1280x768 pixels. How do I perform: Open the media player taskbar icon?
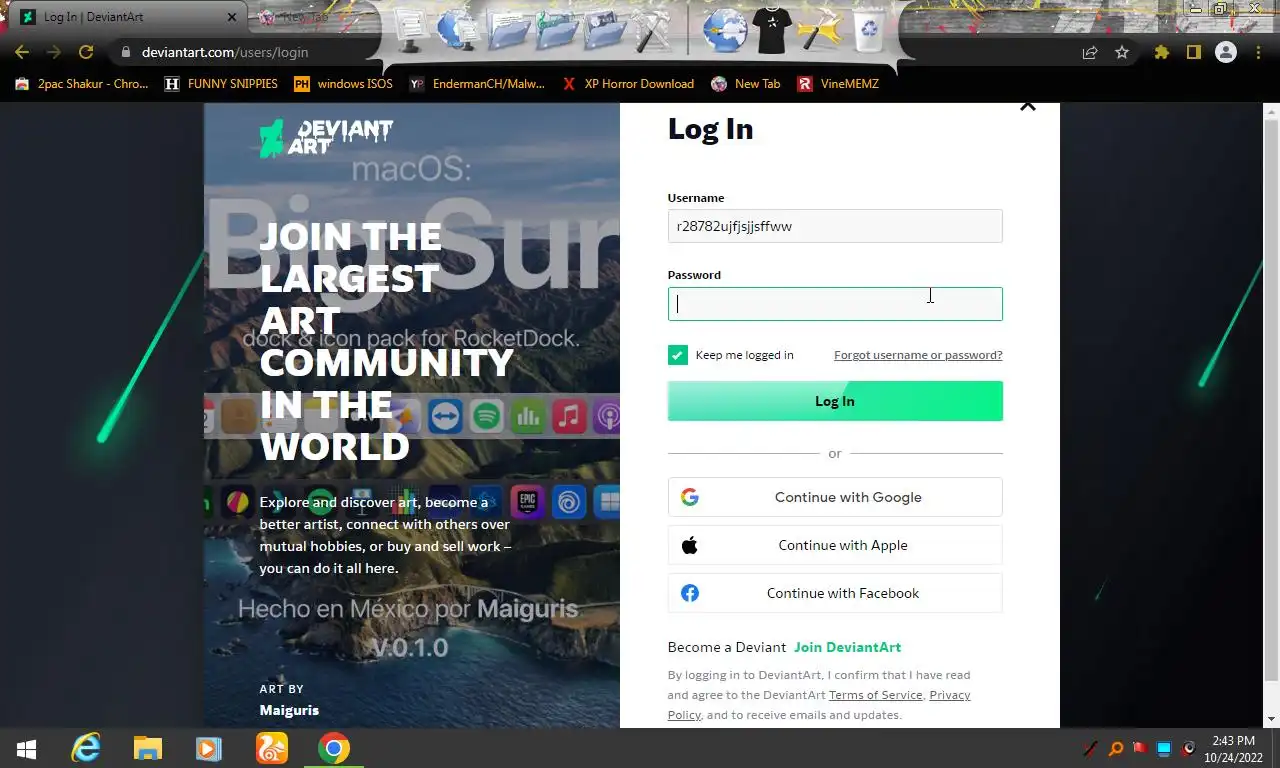click(209, 748)
